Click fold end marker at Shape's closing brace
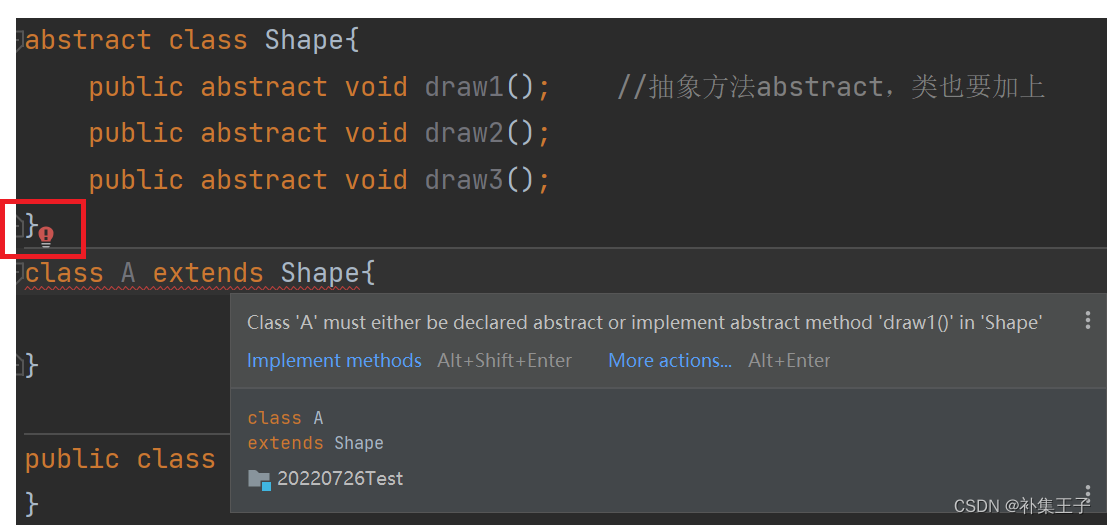The width and height of the screenshot is (1107, 525). tap(19, 226)
